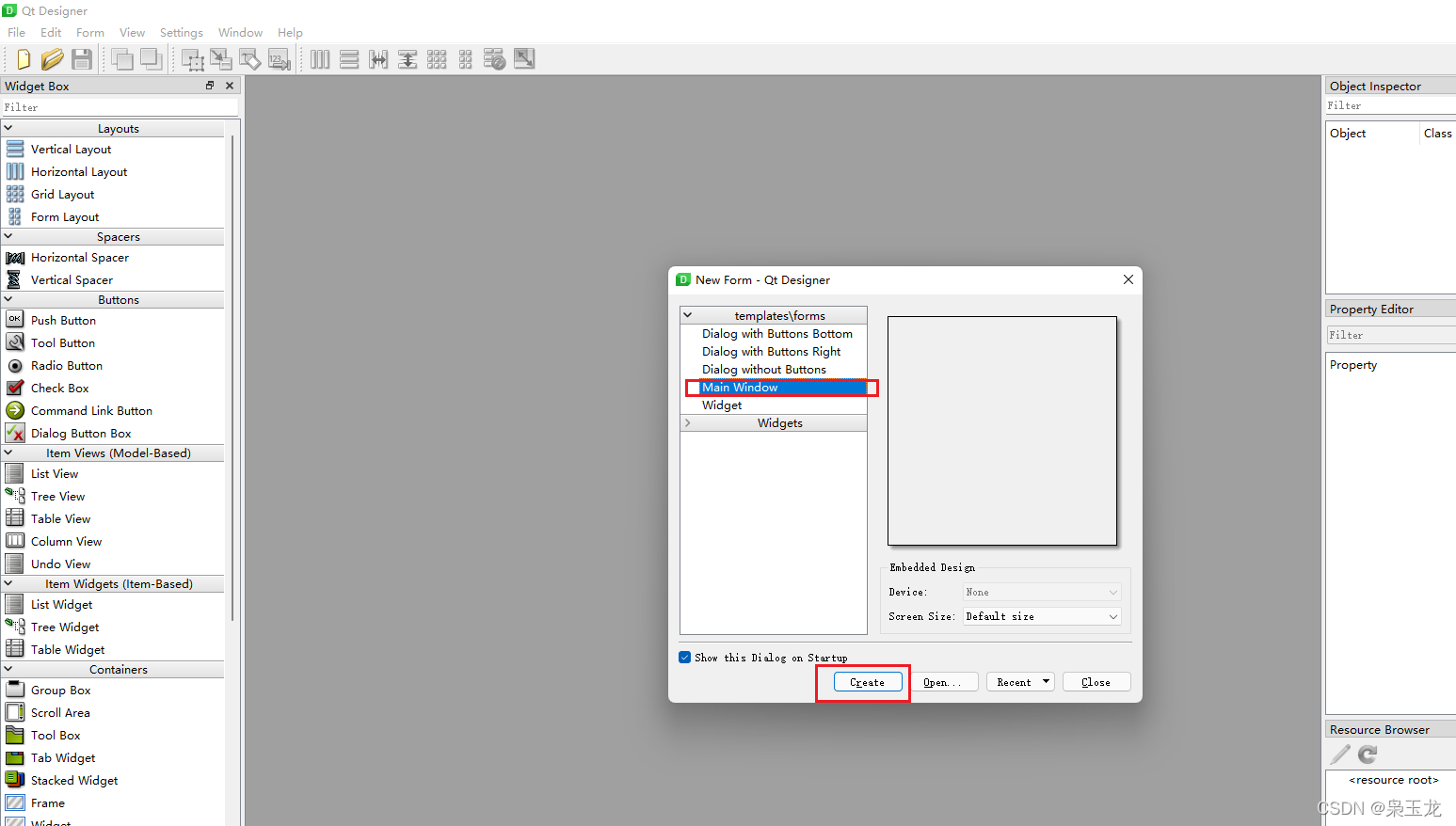This screenshot has height=826, width=1456.
Task: Click the Break Layout toolbar icon
Action: coord(495,60)
